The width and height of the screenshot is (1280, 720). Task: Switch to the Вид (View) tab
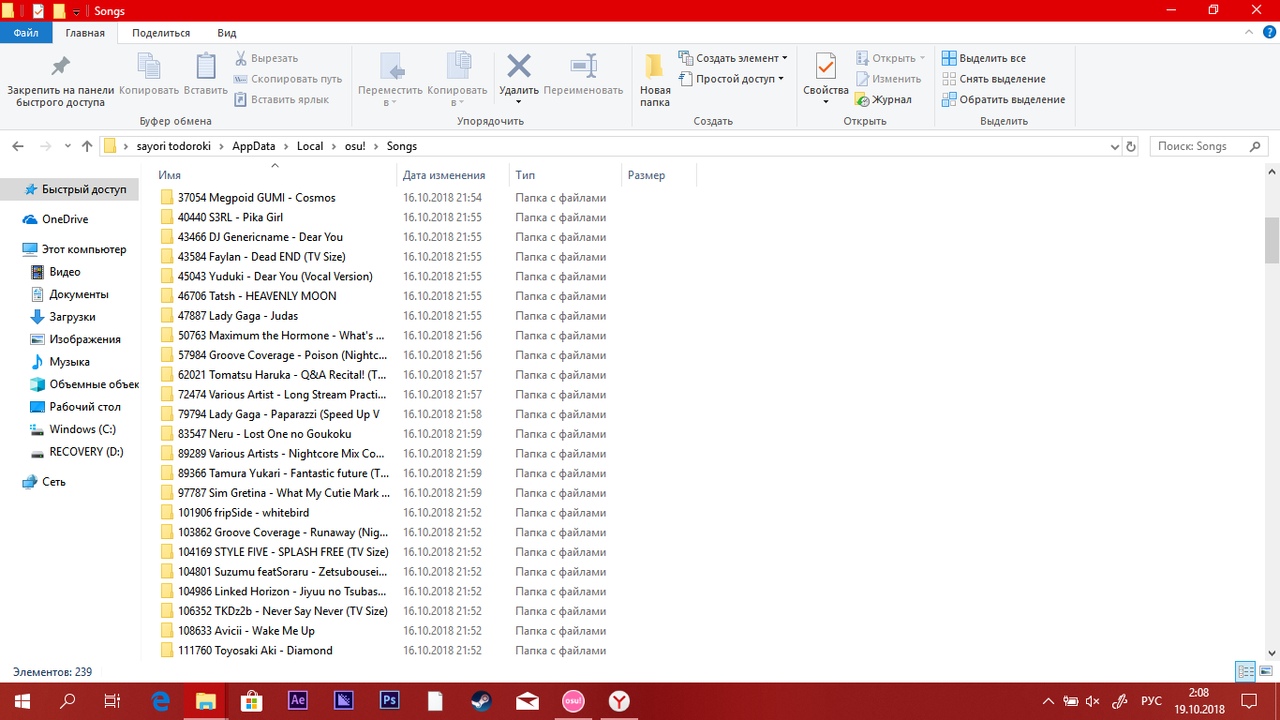tap(227, 33)
